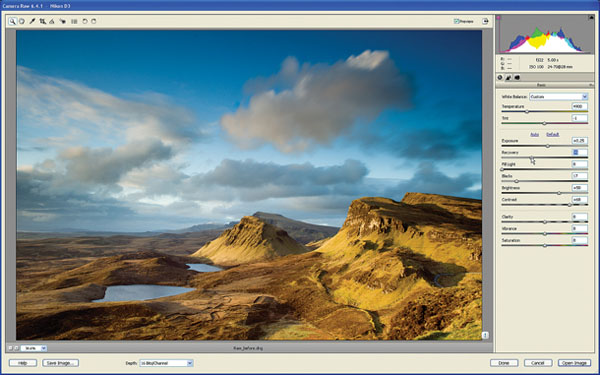Click the Auto settings link
600x375 pixels.
(x=535, y=134)
